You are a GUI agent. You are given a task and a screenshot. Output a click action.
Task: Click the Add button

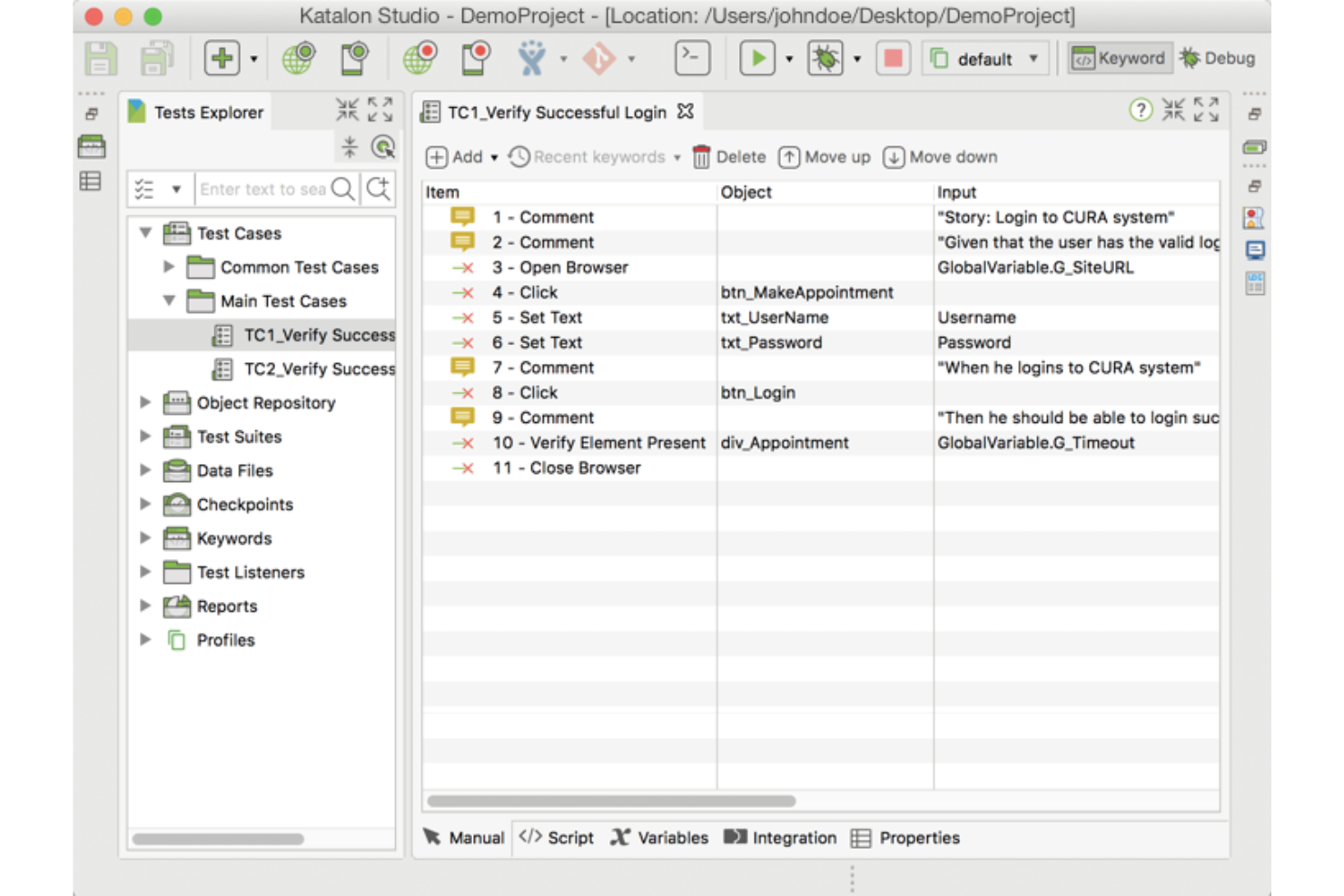(455, 157)
